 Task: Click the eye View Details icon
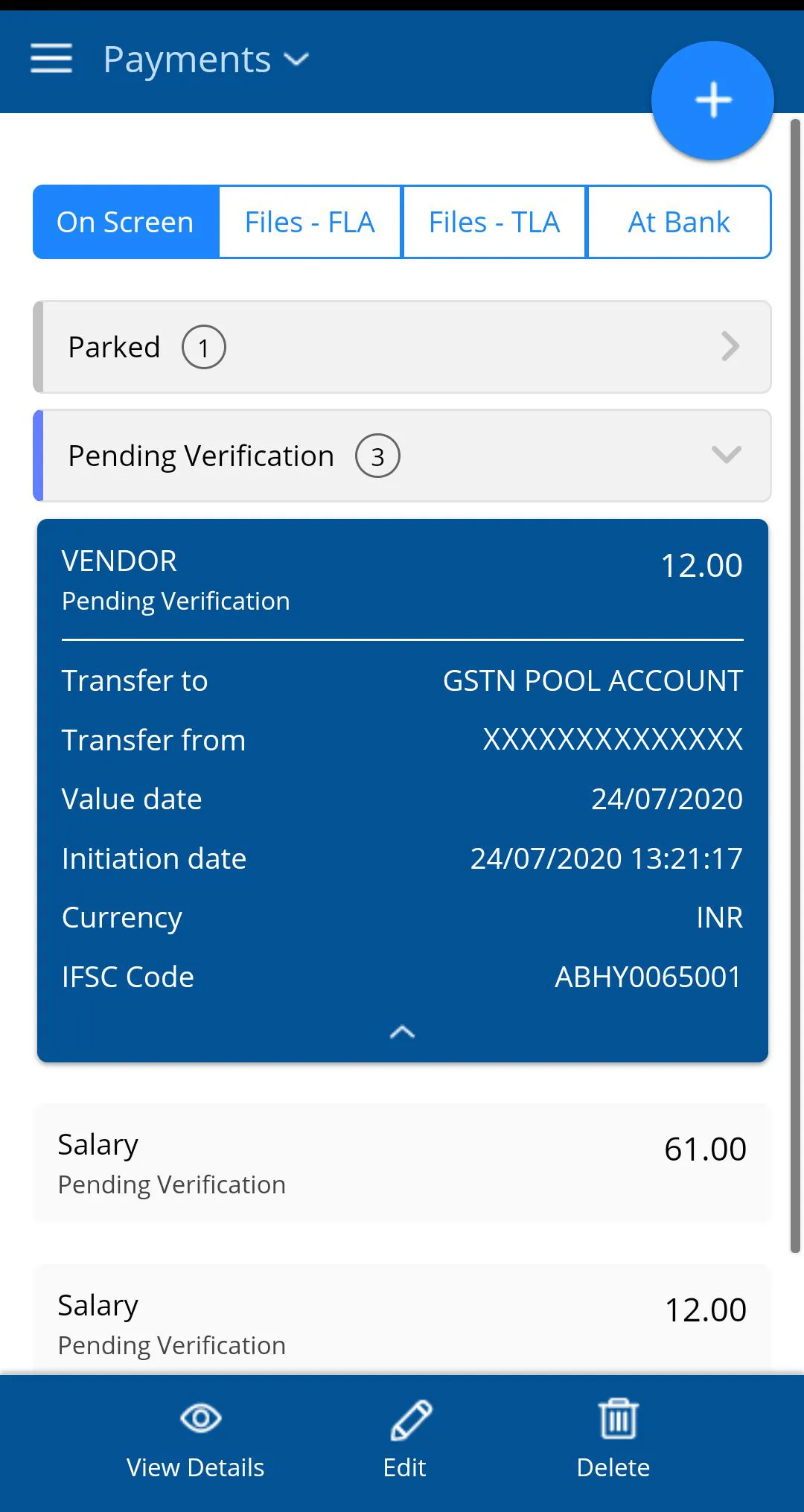click(x=200, y=1418)
